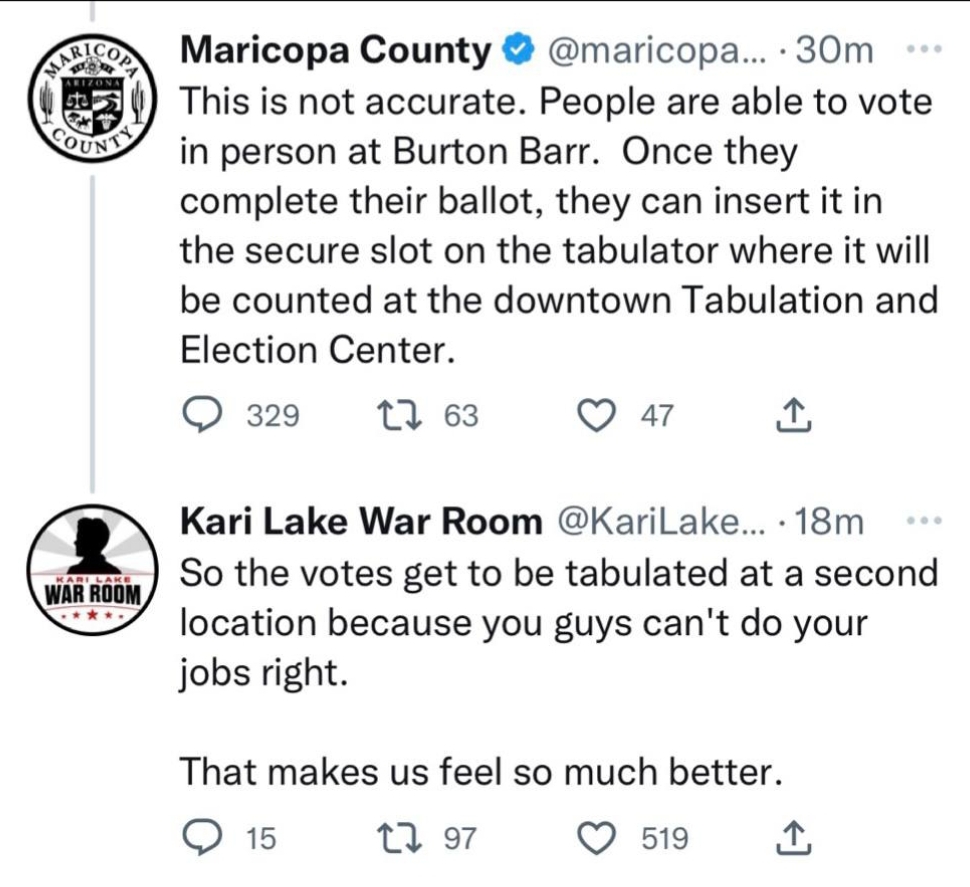The image size is (970, 887).
Task: Click the verified badge next to Maricopa County
Action: tap(519, 50)
